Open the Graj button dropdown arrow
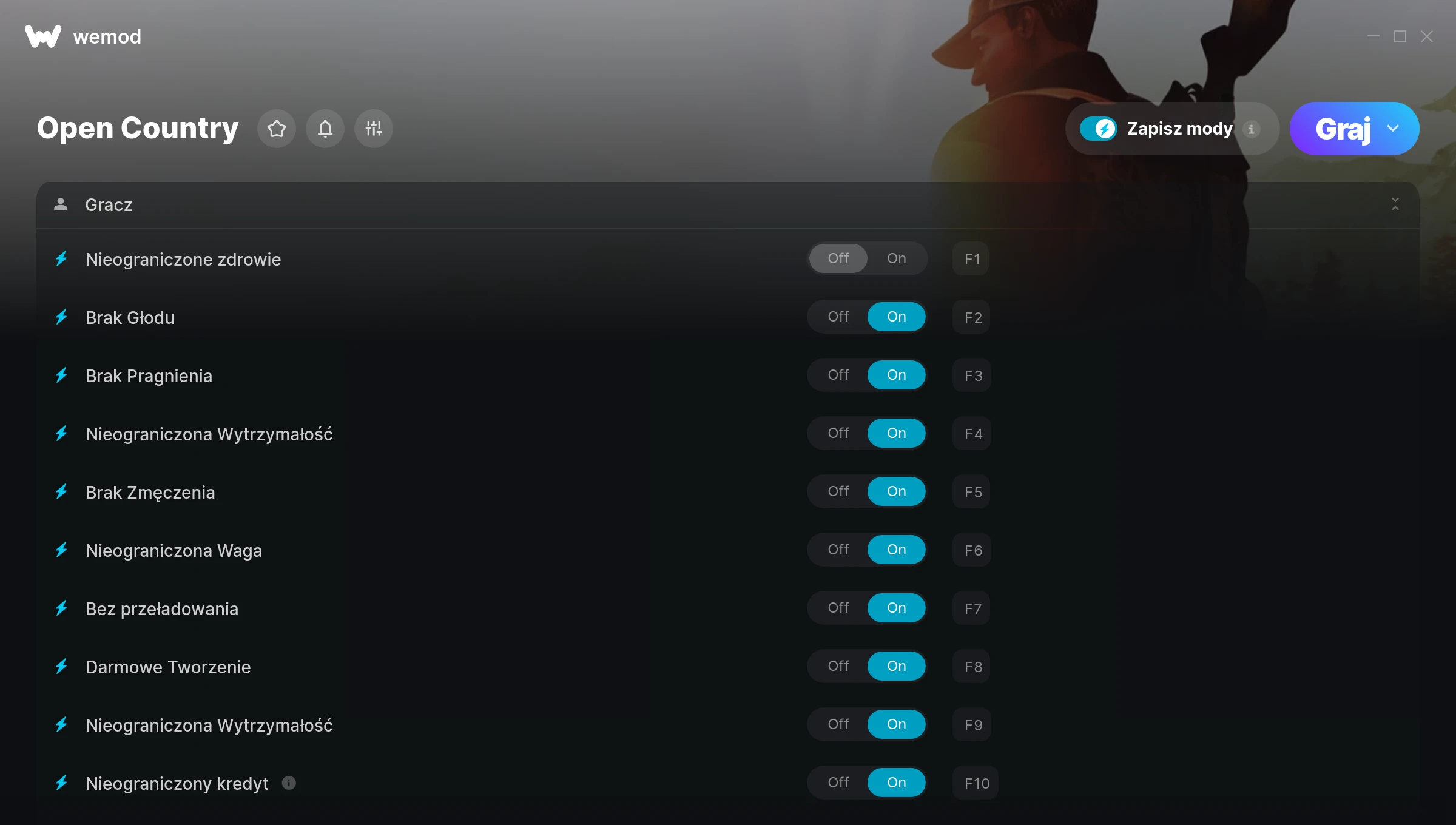 pyautogui.click(x=1393, y=129)
